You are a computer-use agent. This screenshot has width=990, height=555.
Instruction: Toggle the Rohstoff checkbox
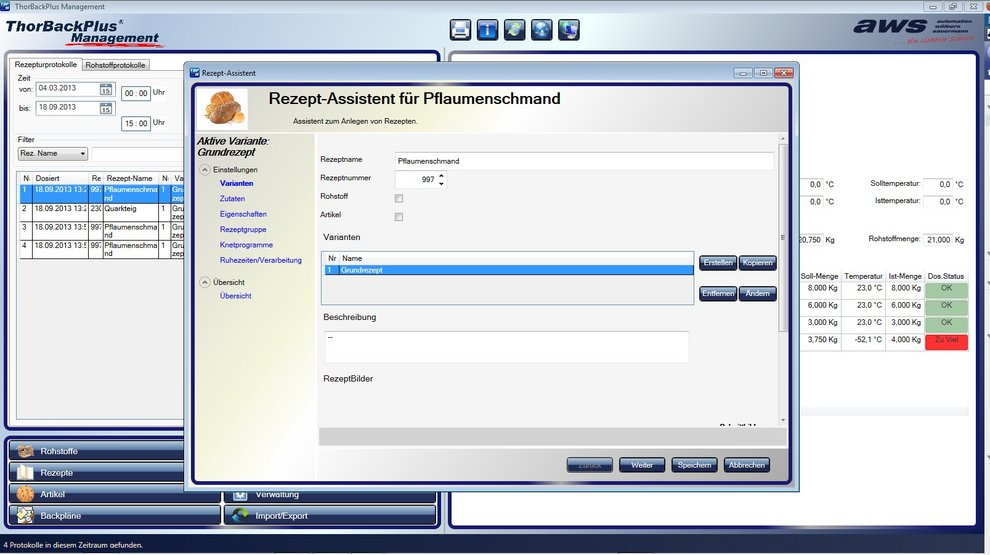point(398,198)
